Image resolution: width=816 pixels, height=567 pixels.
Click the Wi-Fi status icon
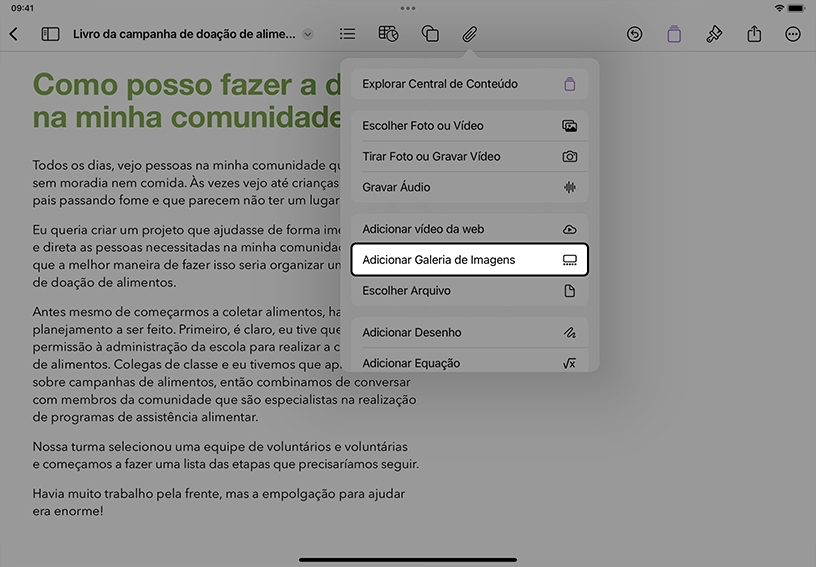(779, 8)
